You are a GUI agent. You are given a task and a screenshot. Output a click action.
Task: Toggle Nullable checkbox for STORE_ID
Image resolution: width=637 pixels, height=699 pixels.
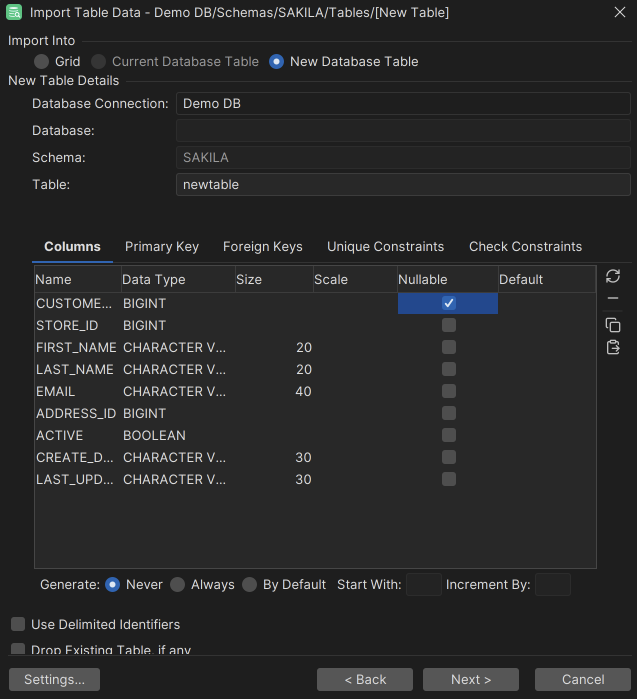click(x=449, y=325)
